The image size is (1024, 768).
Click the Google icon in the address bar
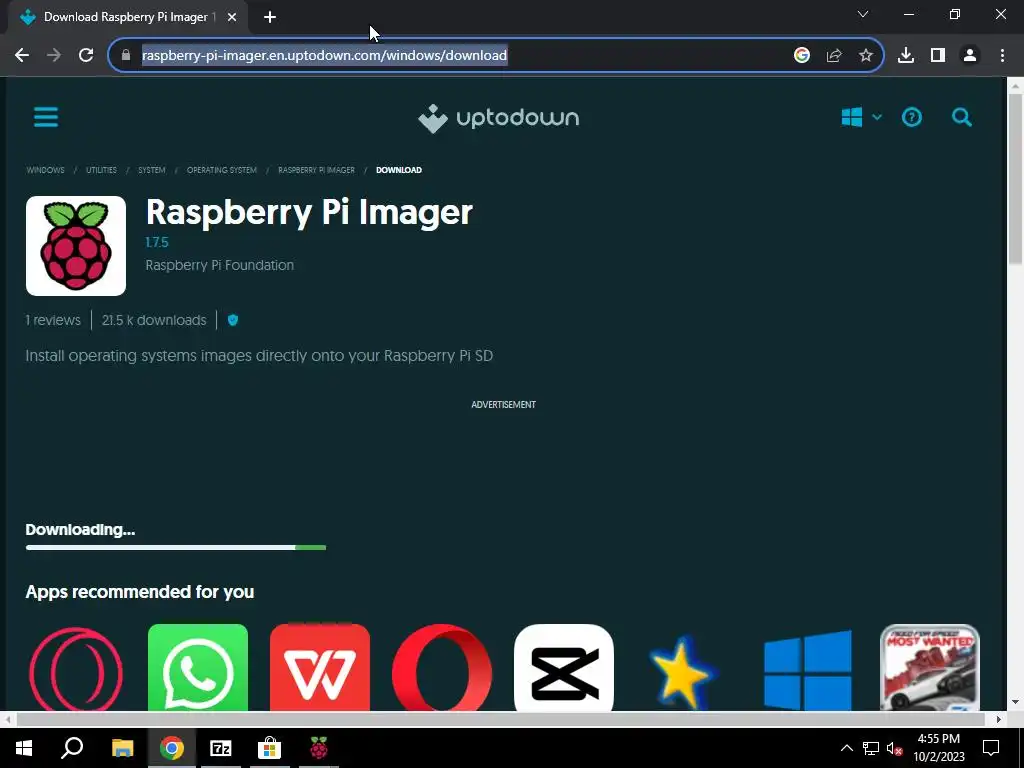point(802,56)
